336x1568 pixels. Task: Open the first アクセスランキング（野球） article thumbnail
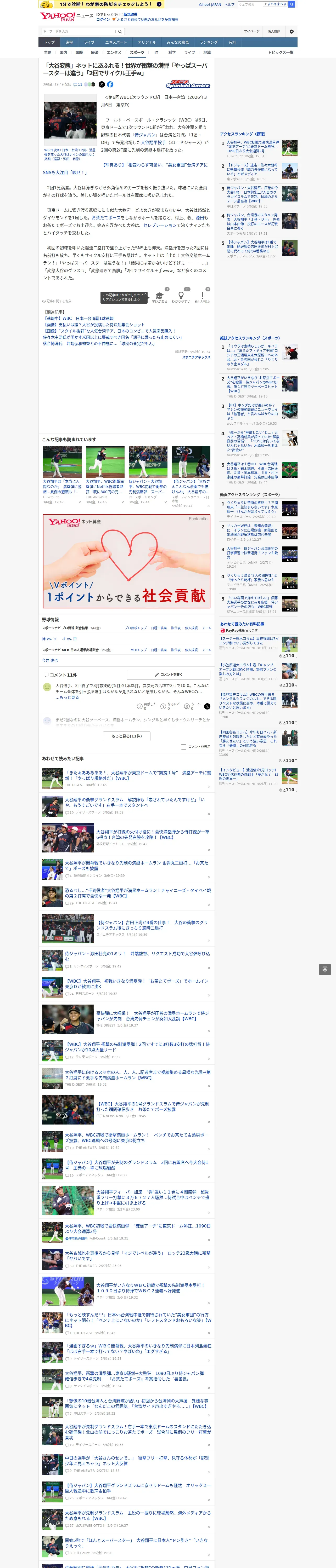(x=290, y=148)
